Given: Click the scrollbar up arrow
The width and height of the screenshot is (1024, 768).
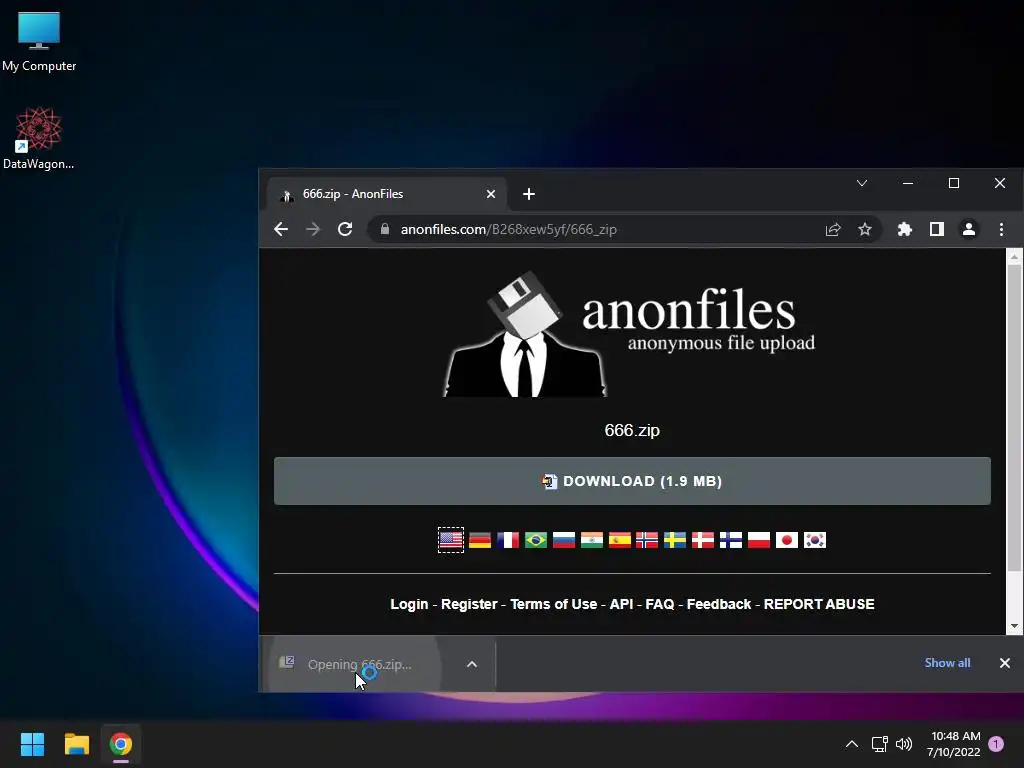Looking at the screenshot, I should coord(1014,257).
